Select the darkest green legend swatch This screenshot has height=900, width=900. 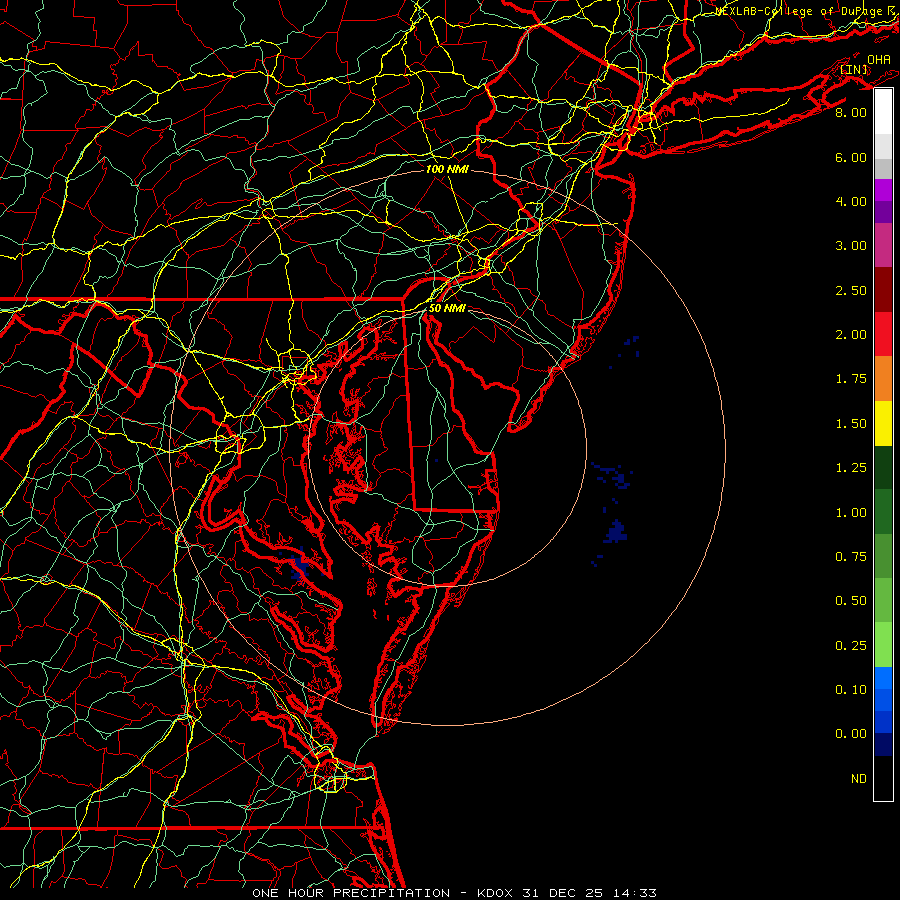[883, 468]
